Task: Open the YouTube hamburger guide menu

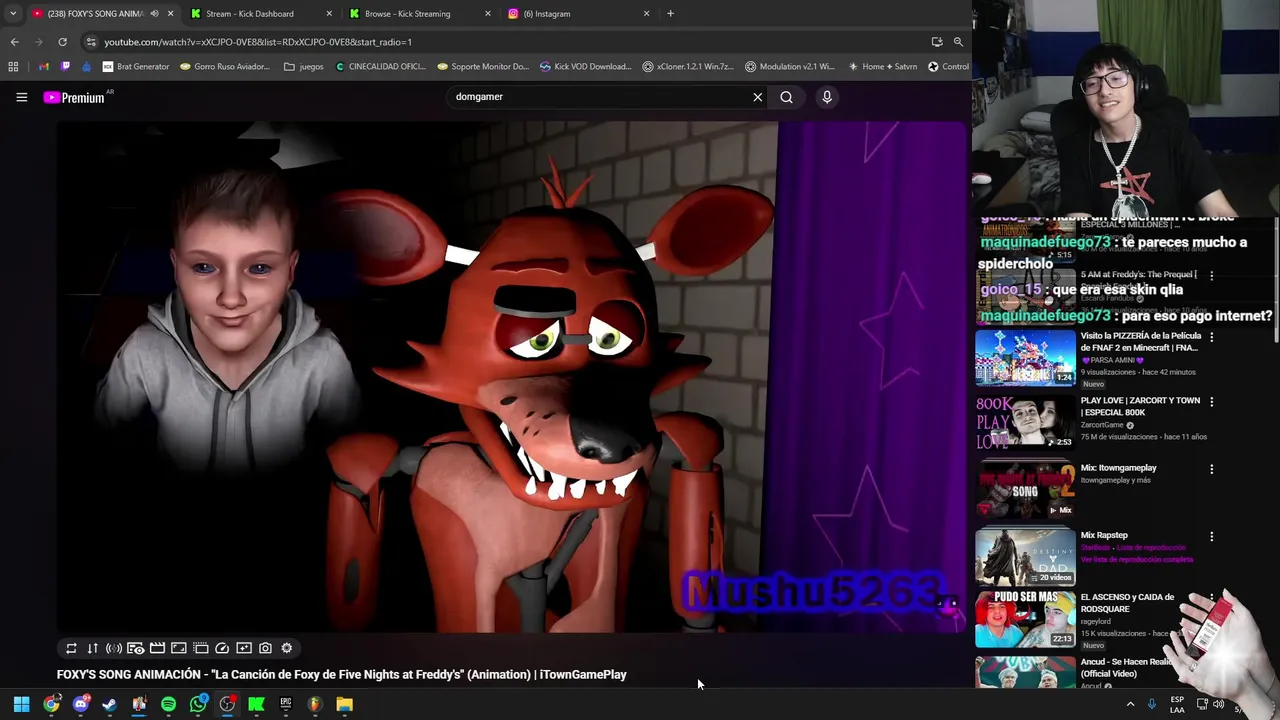Action: pyautogui.click(x=21, y=97)
